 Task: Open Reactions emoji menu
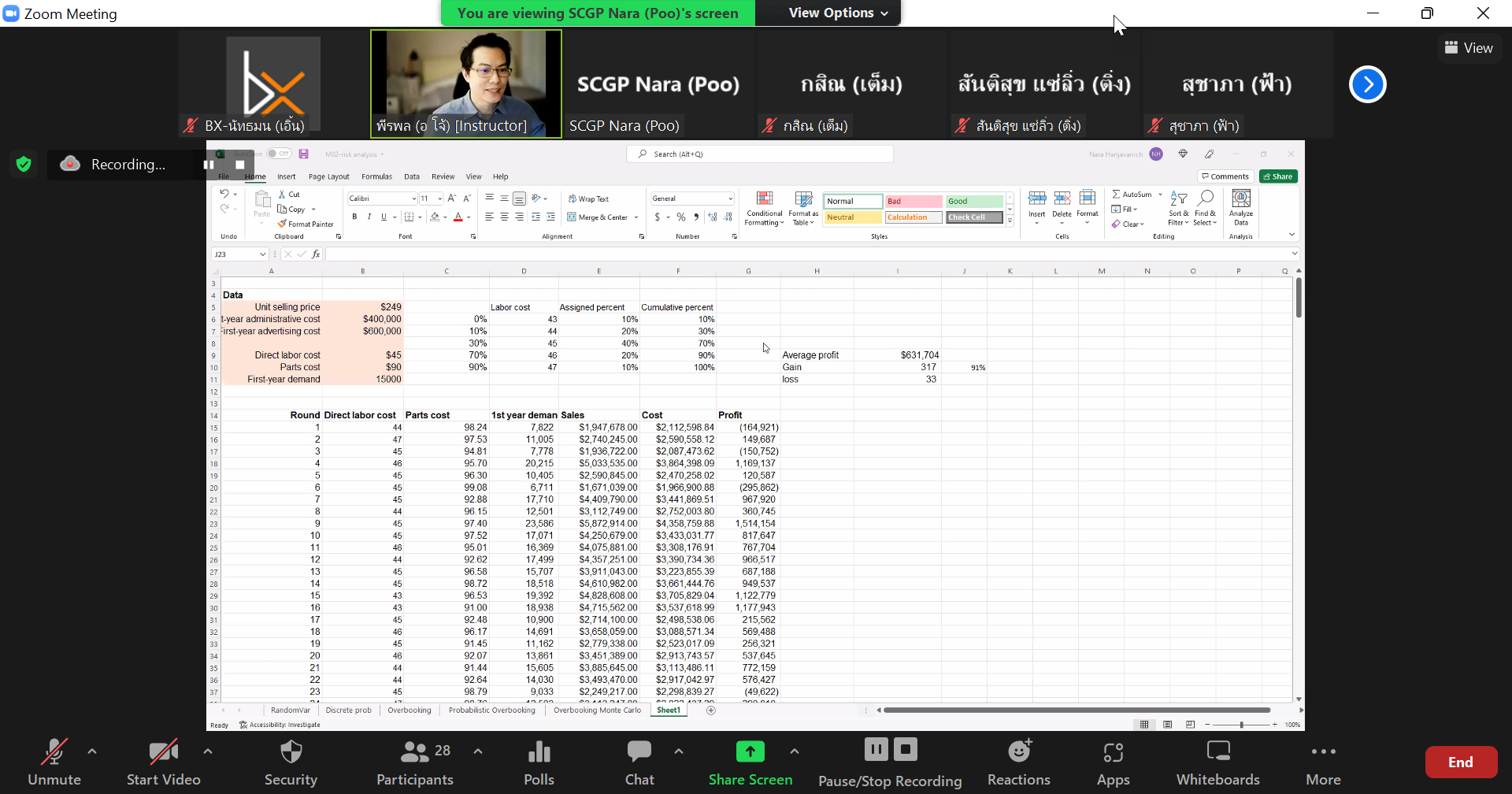pyautogui.click(x=1019, y=752)
